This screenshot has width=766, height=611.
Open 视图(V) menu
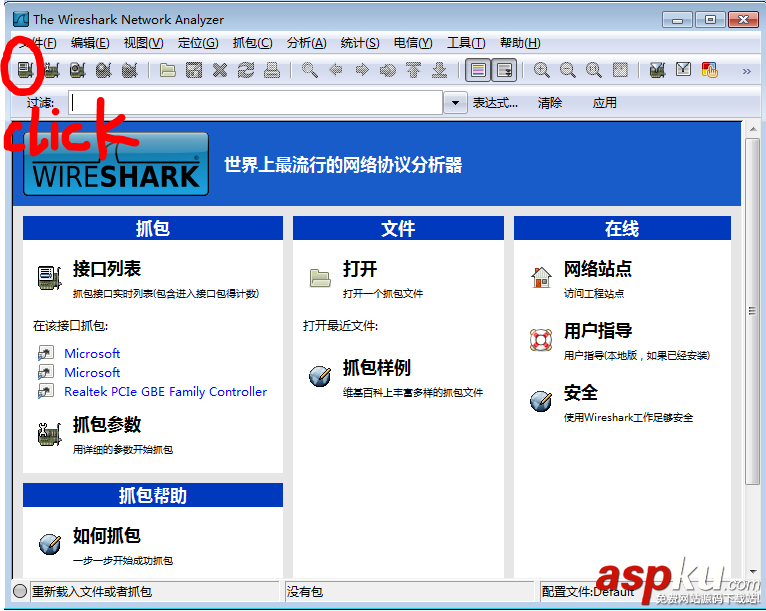point(144,43)
